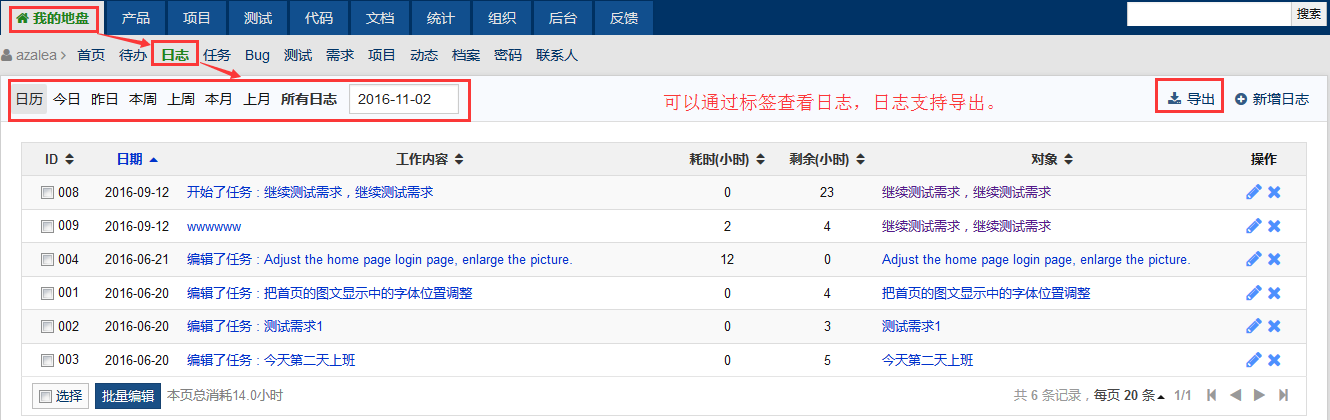1330x420 pixels.
Task: Click the edit pencil icon for log 004
Action: pyautogui.click(x=1254, y=260)
